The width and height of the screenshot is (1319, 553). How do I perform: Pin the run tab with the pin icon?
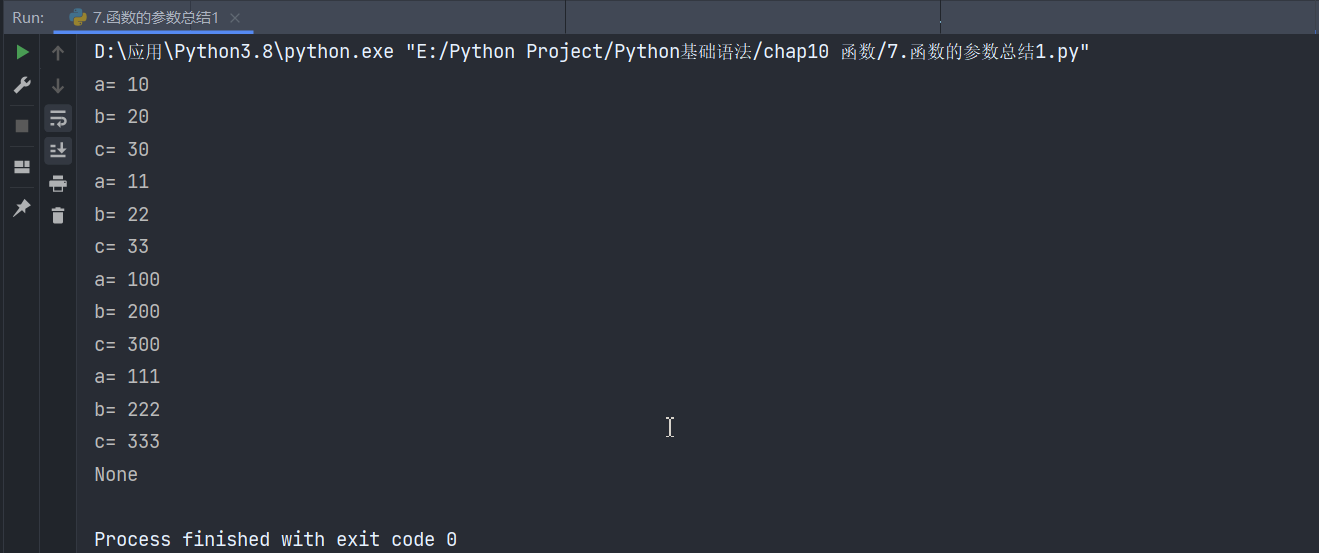pyautogui.click(x=22, y=207)
